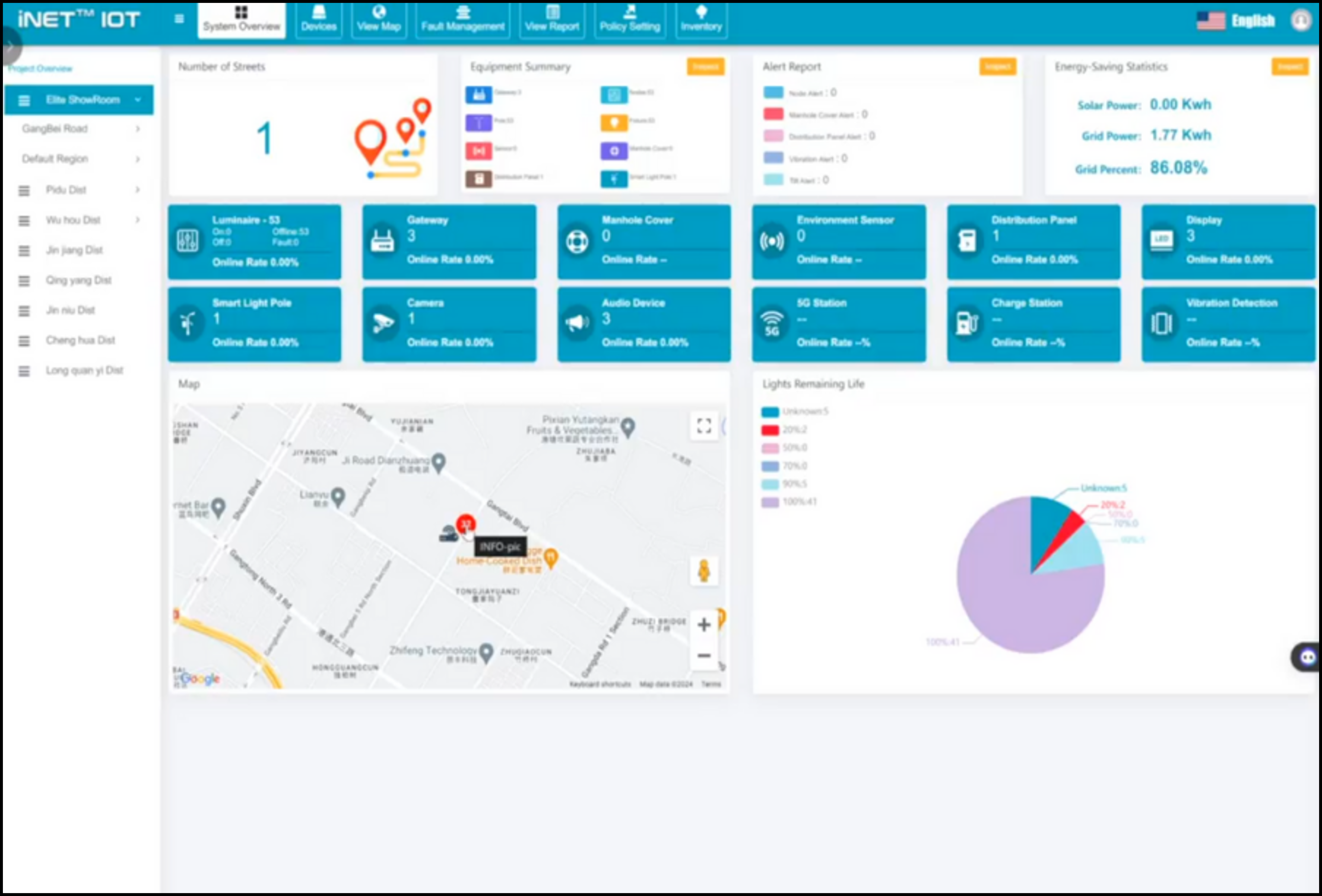Click the hamburger menu icon in header
This screenshot has height=896, width=1322.
(x=179, y=19)
